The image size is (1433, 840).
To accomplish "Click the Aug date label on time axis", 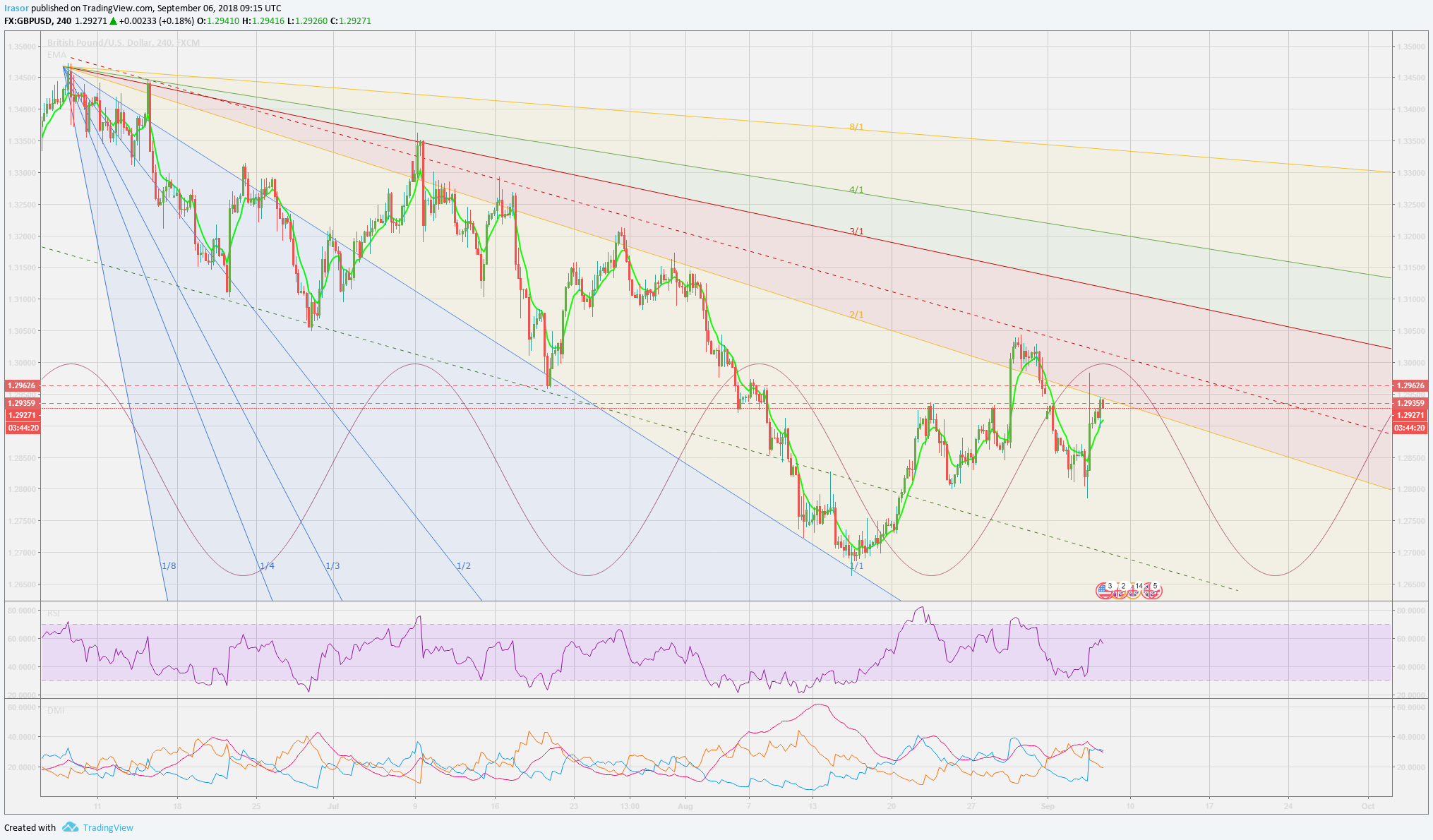I will (685, 806).
